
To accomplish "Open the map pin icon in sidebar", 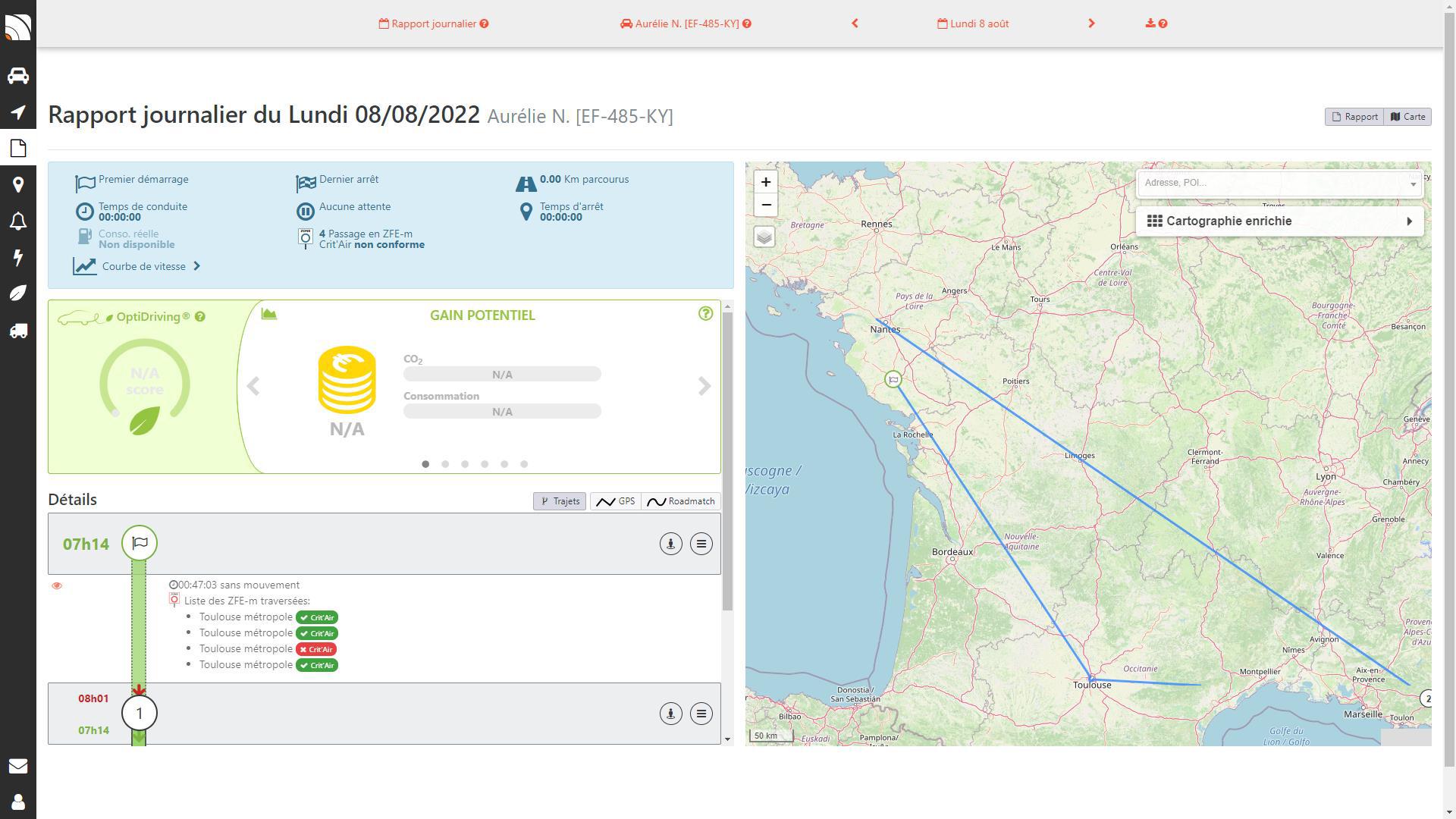I will click(18, 184).
